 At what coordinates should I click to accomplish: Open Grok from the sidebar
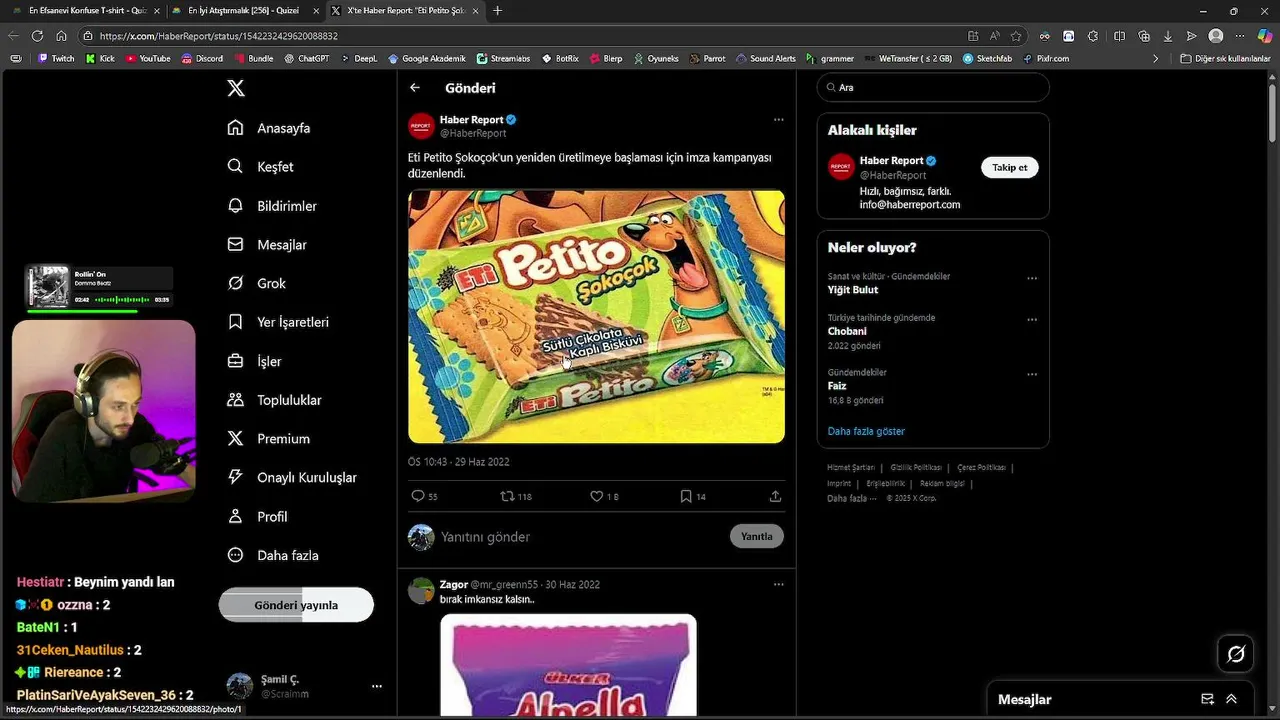[x=257, y=284]
